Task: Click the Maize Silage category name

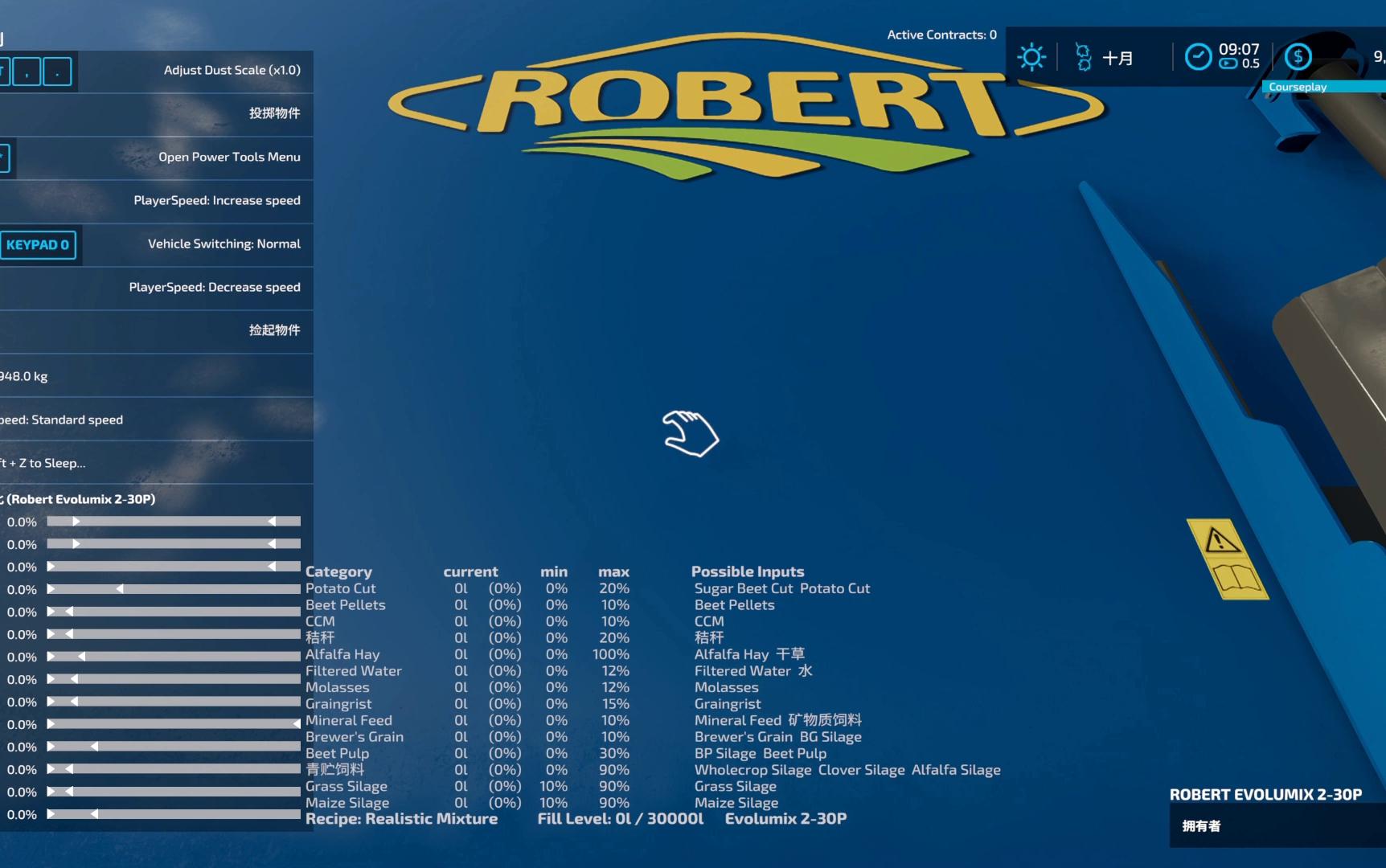Action: coord(347,802)
